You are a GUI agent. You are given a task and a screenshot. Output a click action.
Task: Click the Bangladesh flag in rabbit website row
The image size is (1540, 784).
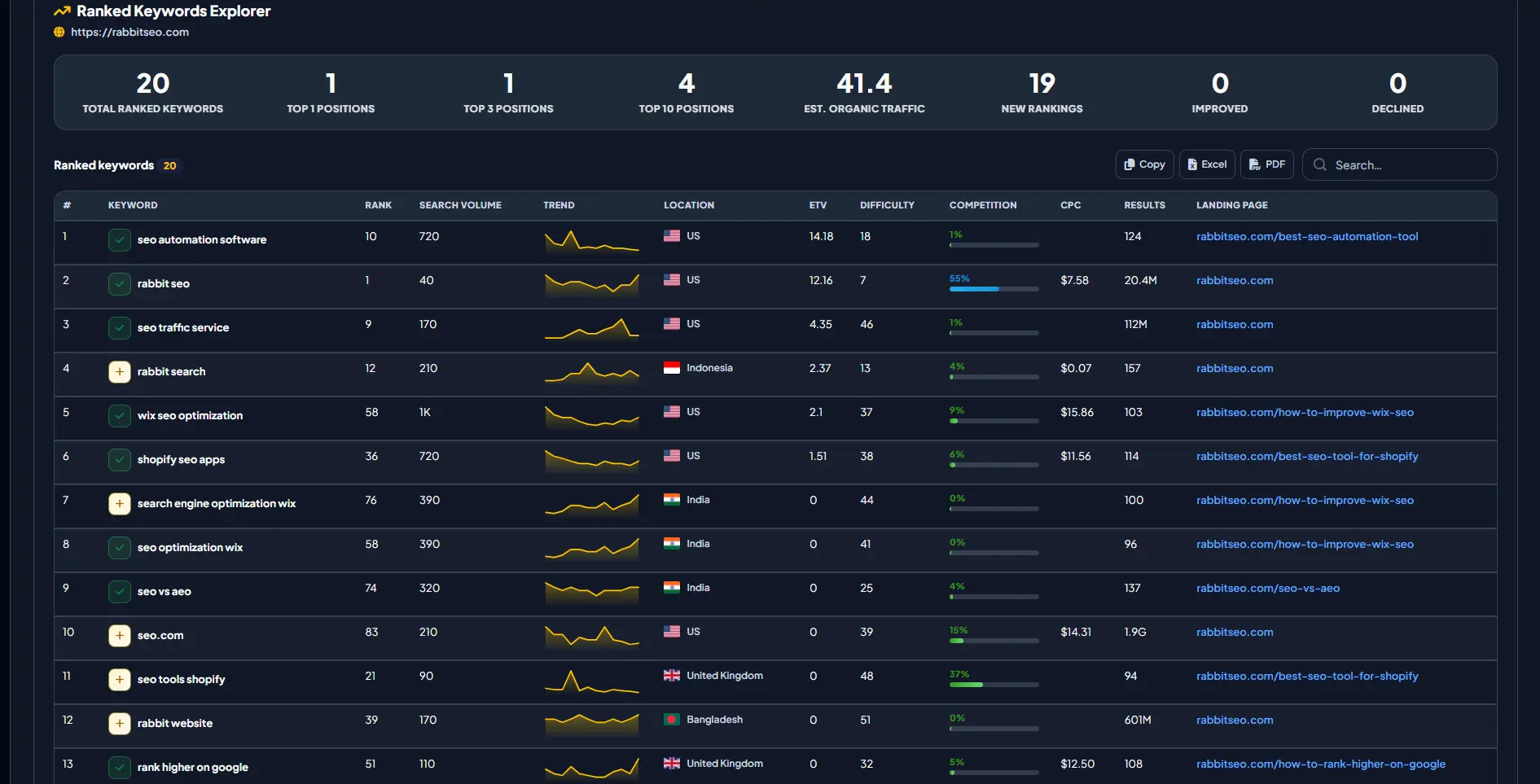click(x=672, y=720)
